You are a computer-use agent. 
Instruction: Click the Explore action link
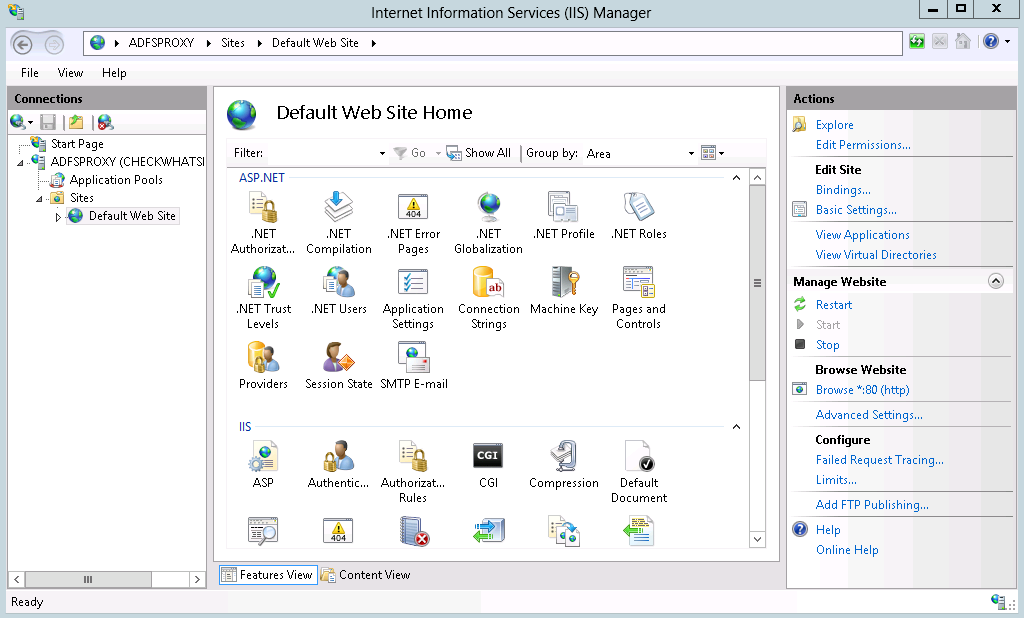pos(834,125)
